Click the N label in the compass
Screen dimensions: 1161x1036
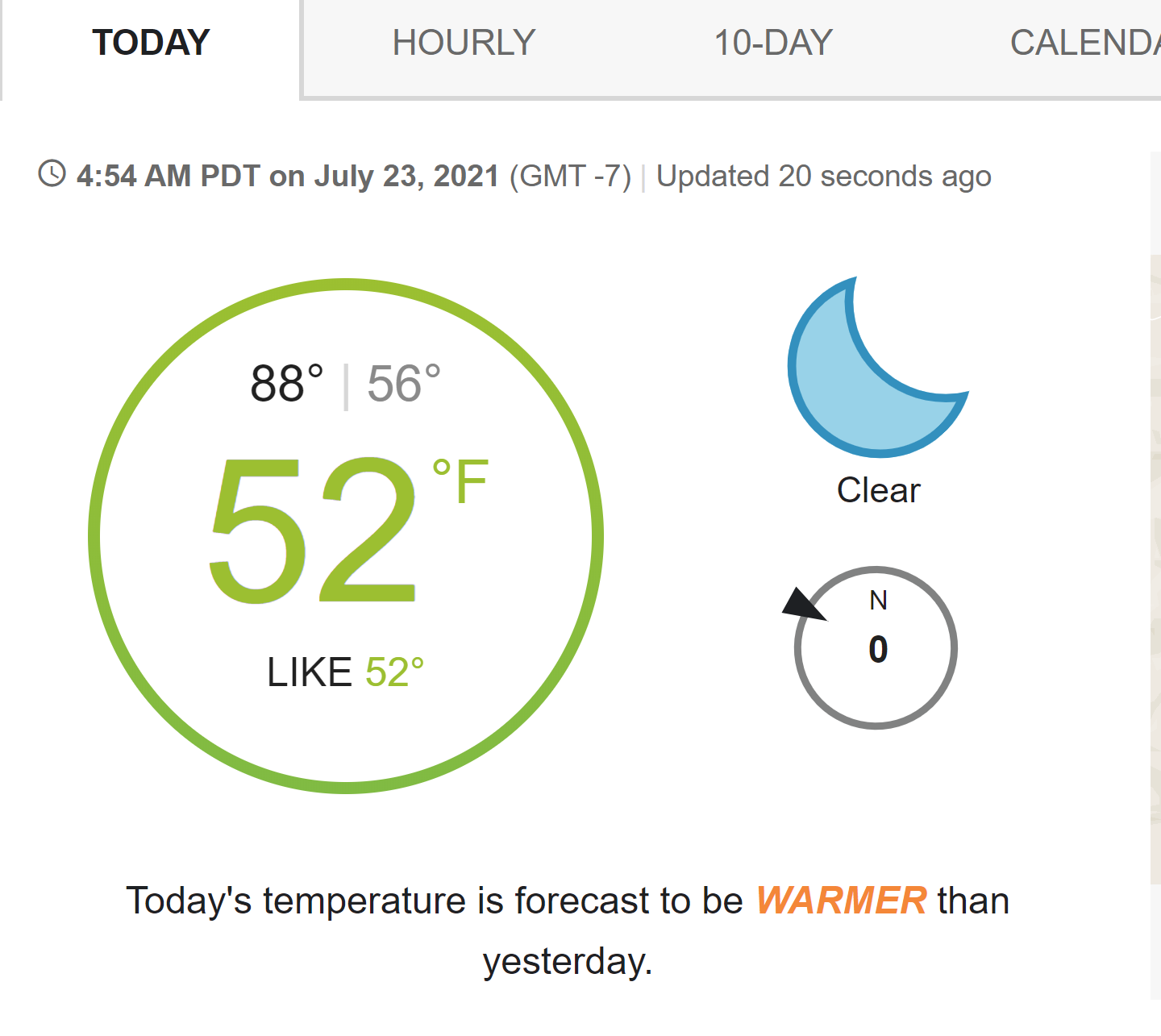878,601
